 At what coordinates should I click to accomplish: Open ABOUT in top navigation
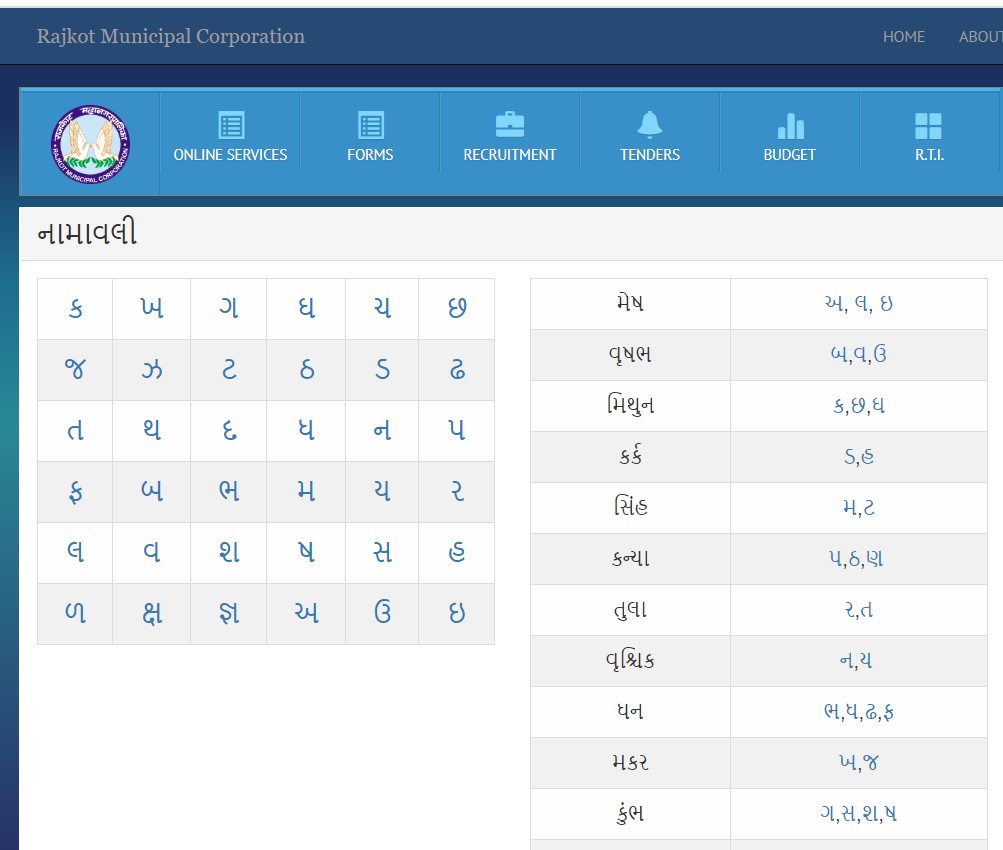click(980, 37)
